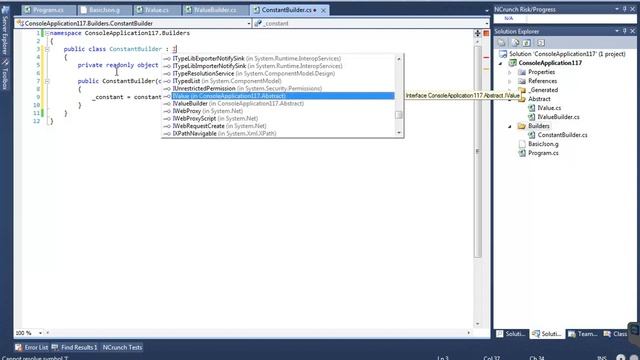Image resolution: width=640 pixels, height=360 pixels.
Task: Click editor horizontal scroll right arrow
Action: [x=469, y=333]
